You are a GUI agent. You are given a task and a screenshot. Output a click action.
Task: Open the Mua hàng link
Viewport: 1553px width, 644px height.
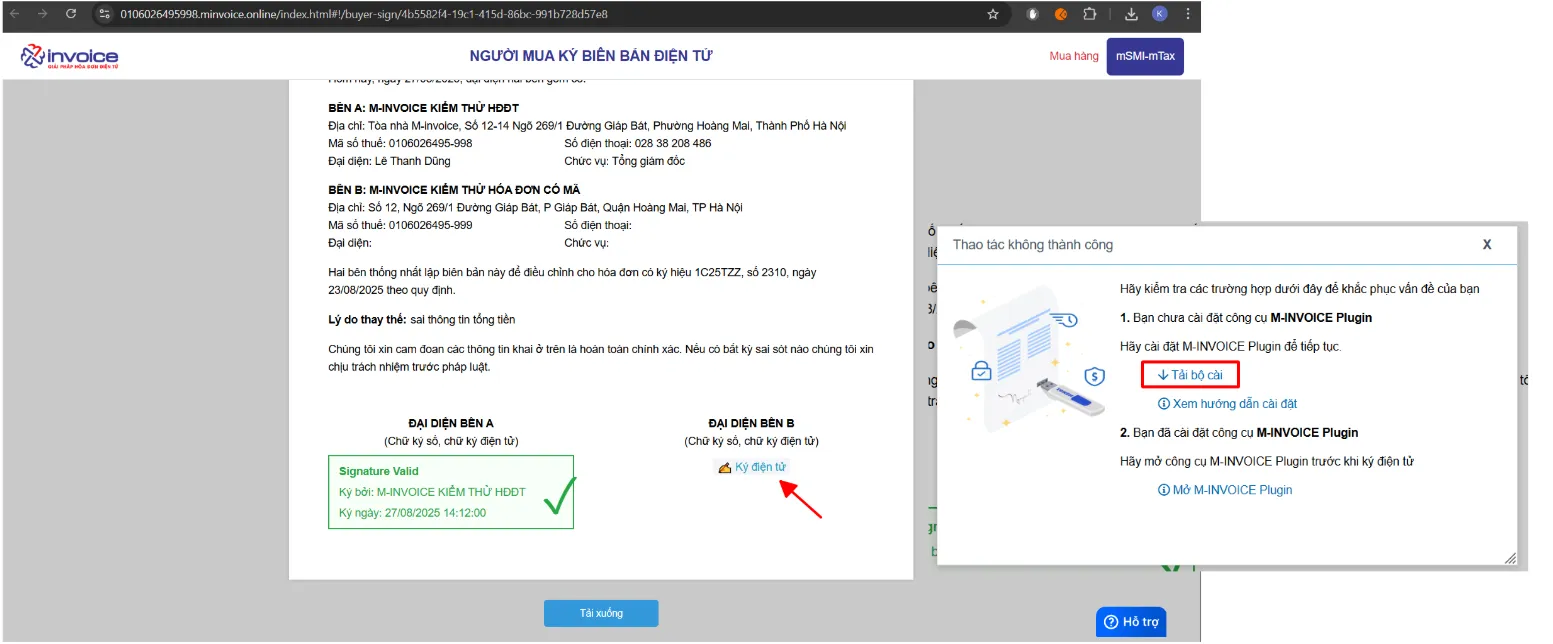[x=1074, y=57]
